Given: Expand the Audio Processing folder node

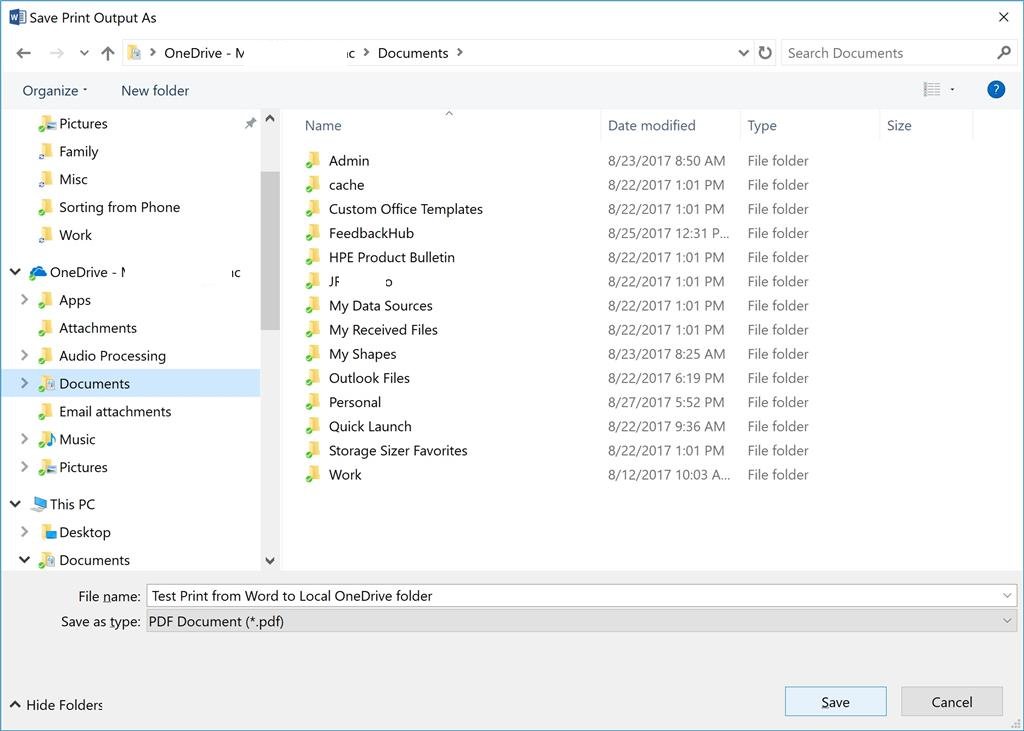Looking at the screenshot, I should click(x=24, y=355).
